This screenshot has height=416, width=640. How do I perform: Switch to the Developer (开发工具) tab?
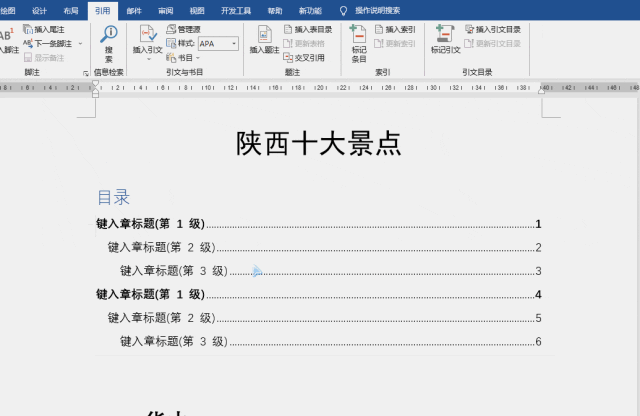235,10
